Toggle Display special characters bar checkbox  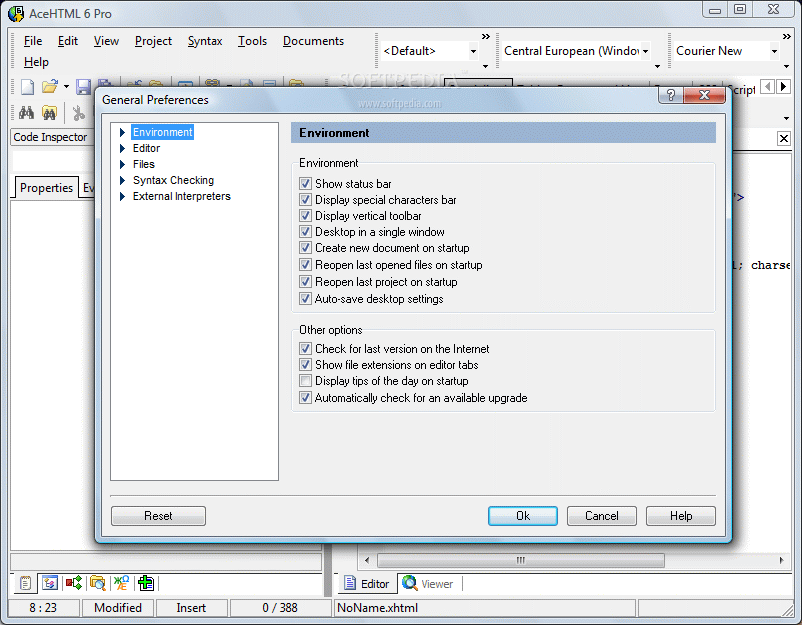tap(305, 199)
